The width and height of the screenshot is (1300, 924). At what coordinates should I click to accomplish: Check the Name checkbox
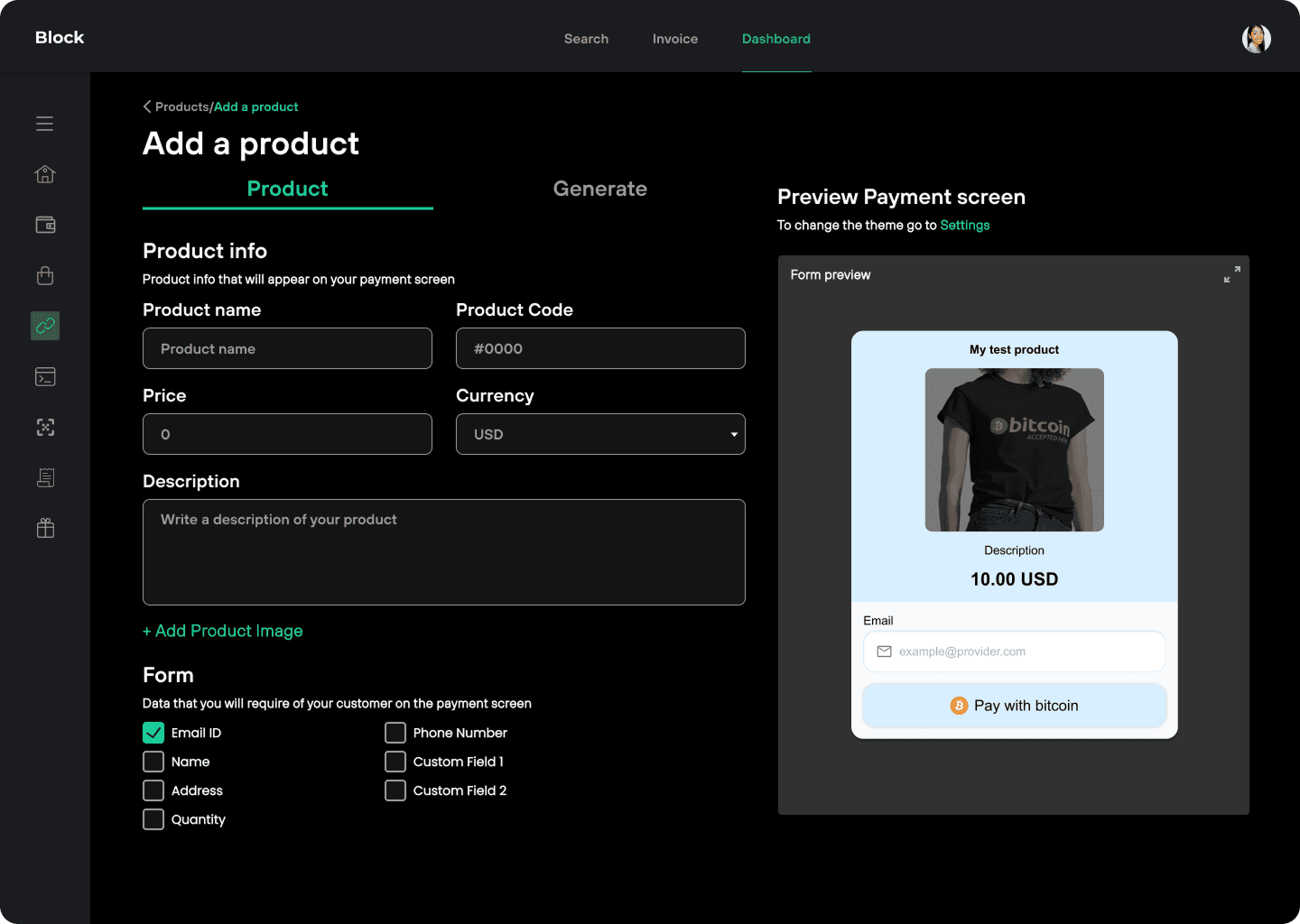point(153,762)
